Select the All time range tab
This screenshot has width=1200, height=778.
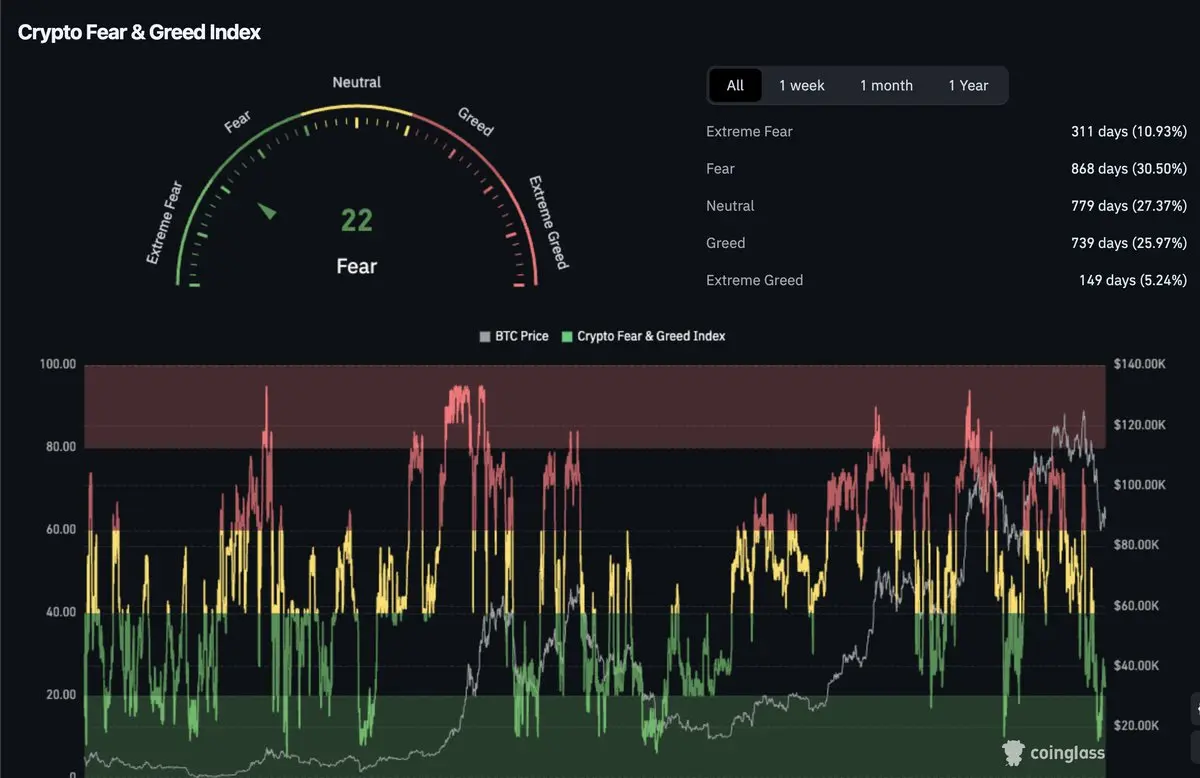pyautogui.click(x=735, y=86)
